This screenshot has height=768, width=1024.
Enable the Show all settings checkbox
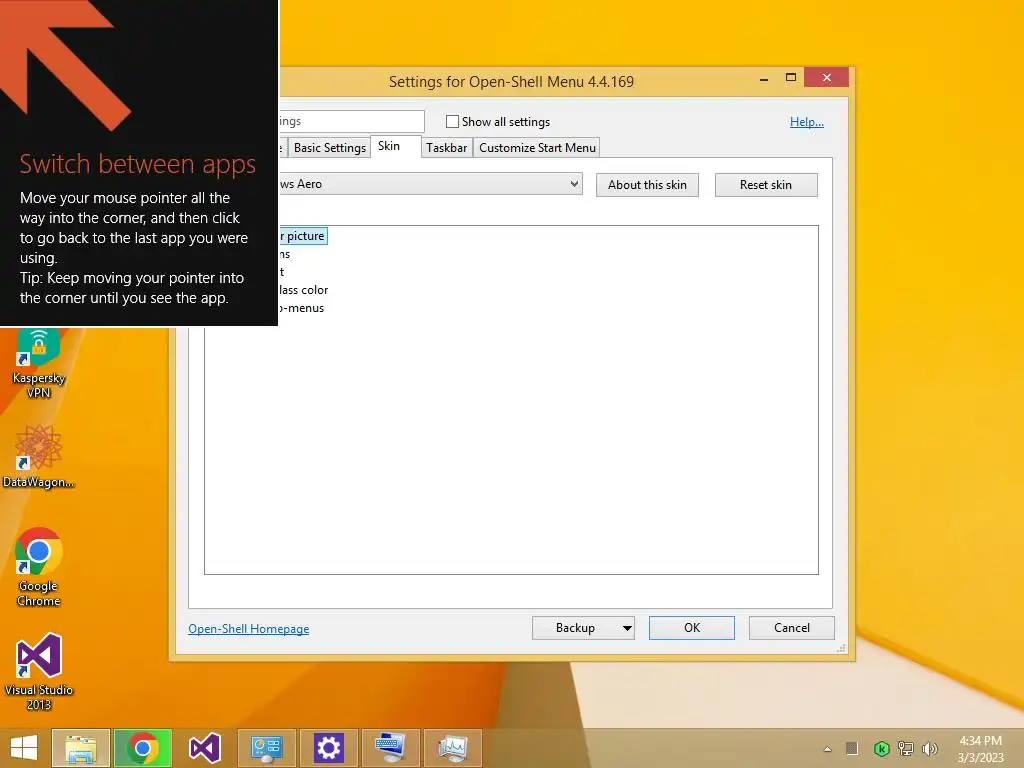point(452,121)
